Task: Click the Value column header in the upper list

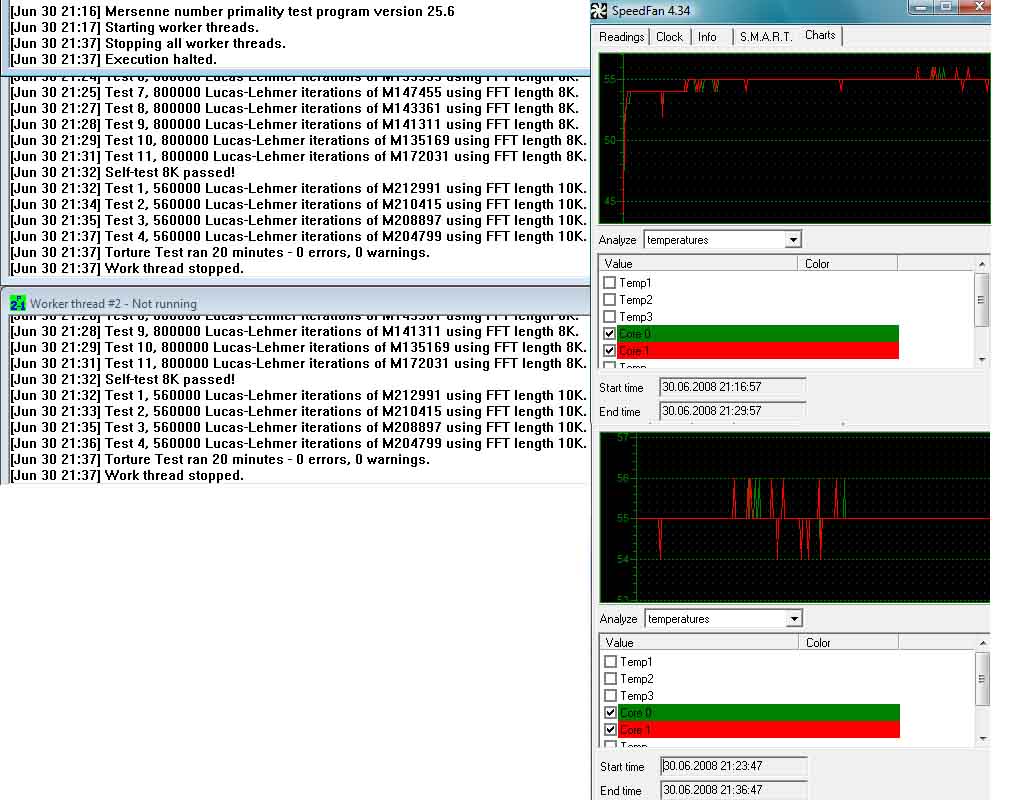Action: [x=698, y=264]
